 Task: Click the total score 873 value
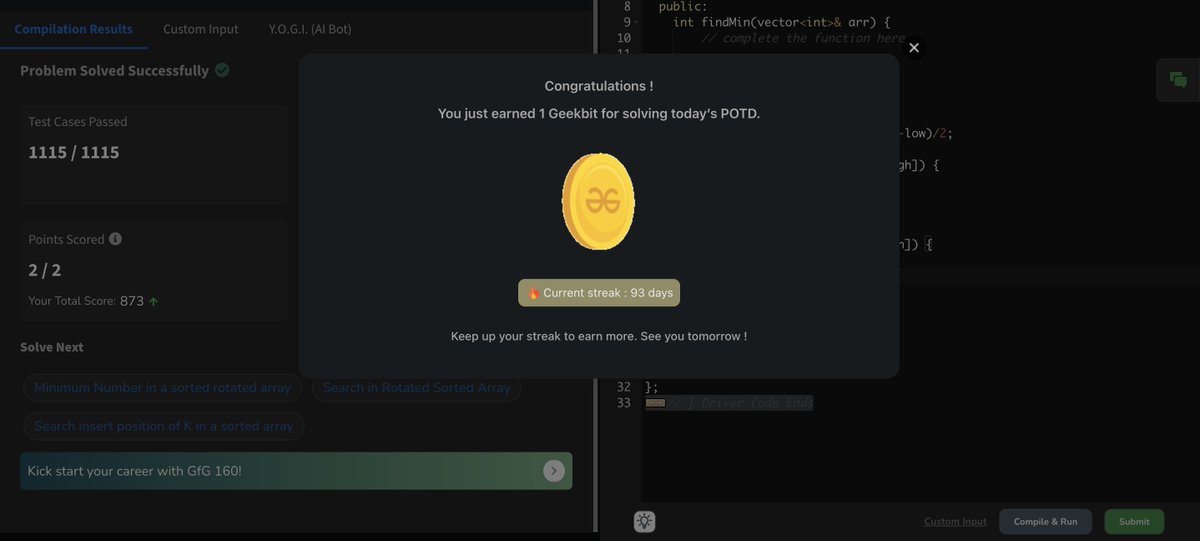pyautogui.click(x=132, y=301)
